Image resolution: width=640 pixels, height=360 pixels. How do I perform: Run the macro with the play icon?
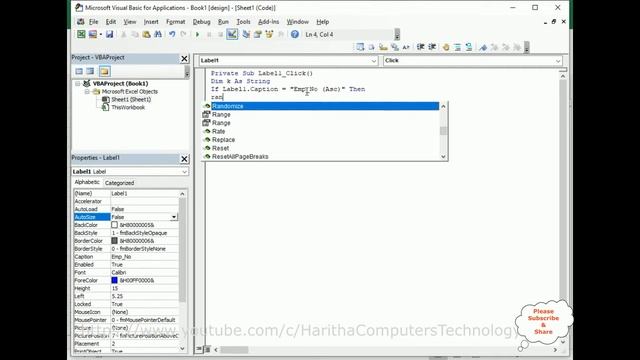[x=198, y=34]
